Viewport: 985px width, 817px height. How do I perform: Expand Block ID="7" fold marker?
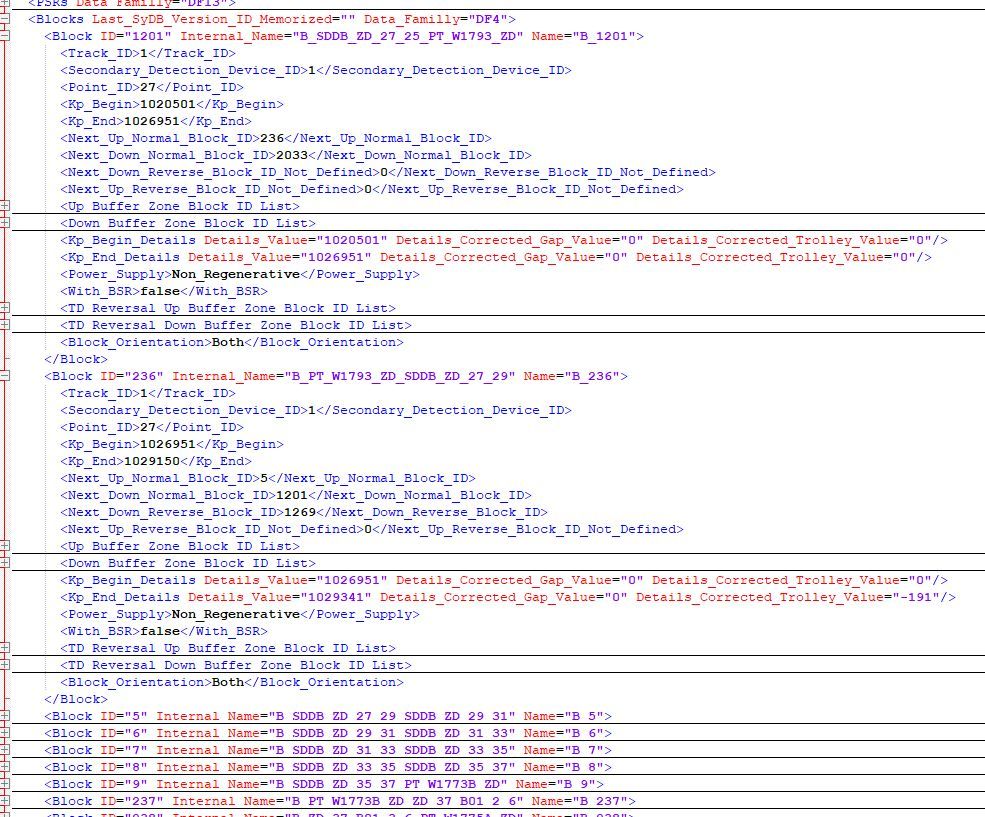5,750
